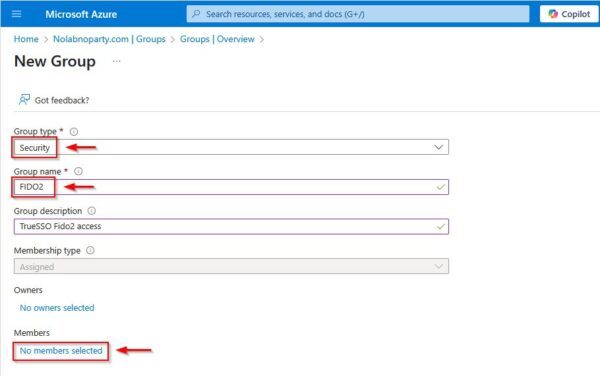The height and width of the screenshot is (376, 600).
Task: Open the Azure portal hamburger menu
Action: (16, 14)
